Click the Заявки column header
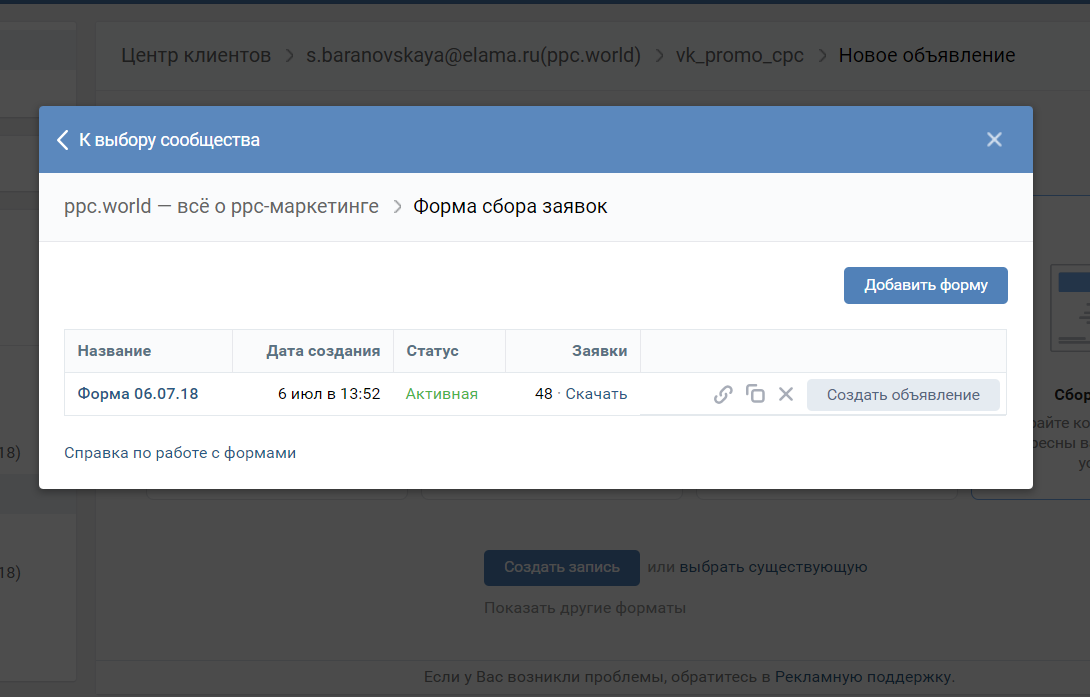 [x=599, y=351]
